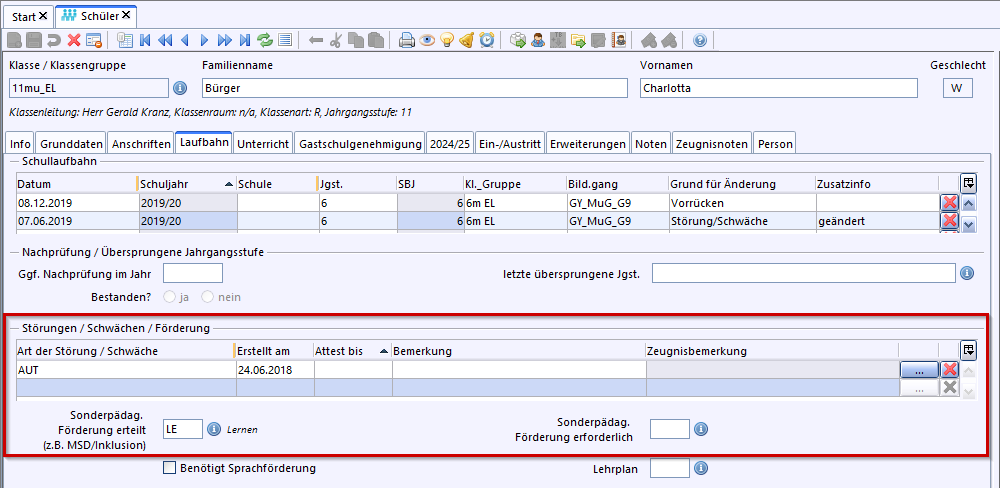Click info icon next to the LE Lernen field
The height and width of the screenshot is (488, 1000).
[214, 429]
